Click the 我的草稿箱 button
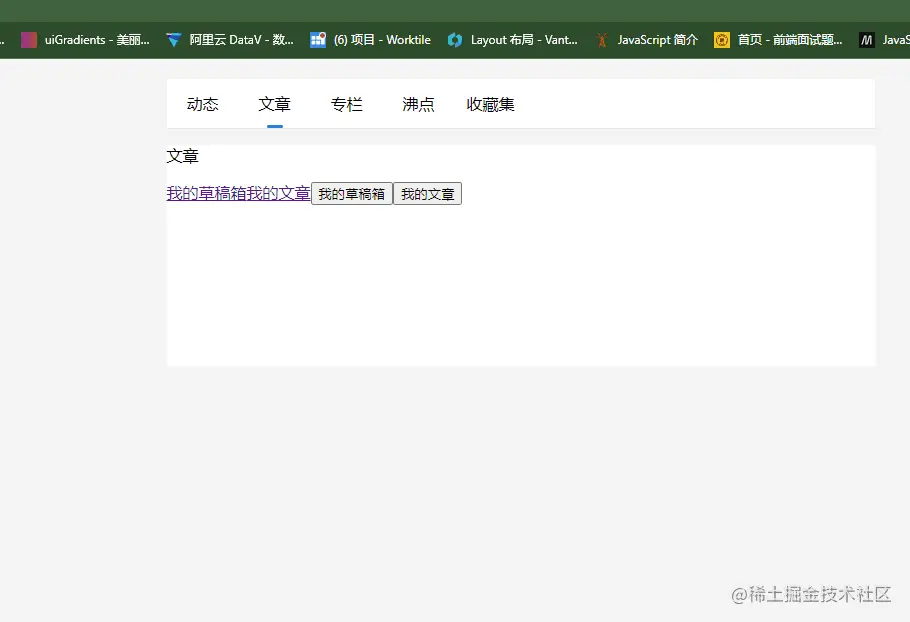 351,193
